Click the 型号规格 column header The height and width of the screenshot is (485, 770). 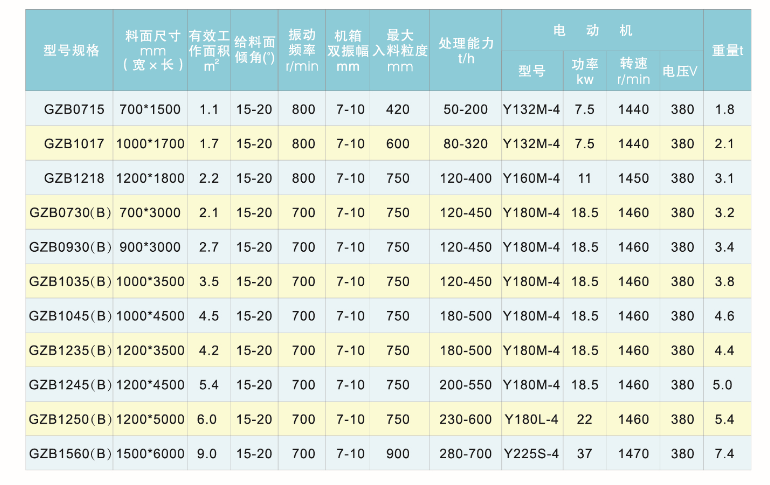coord(72,49)
